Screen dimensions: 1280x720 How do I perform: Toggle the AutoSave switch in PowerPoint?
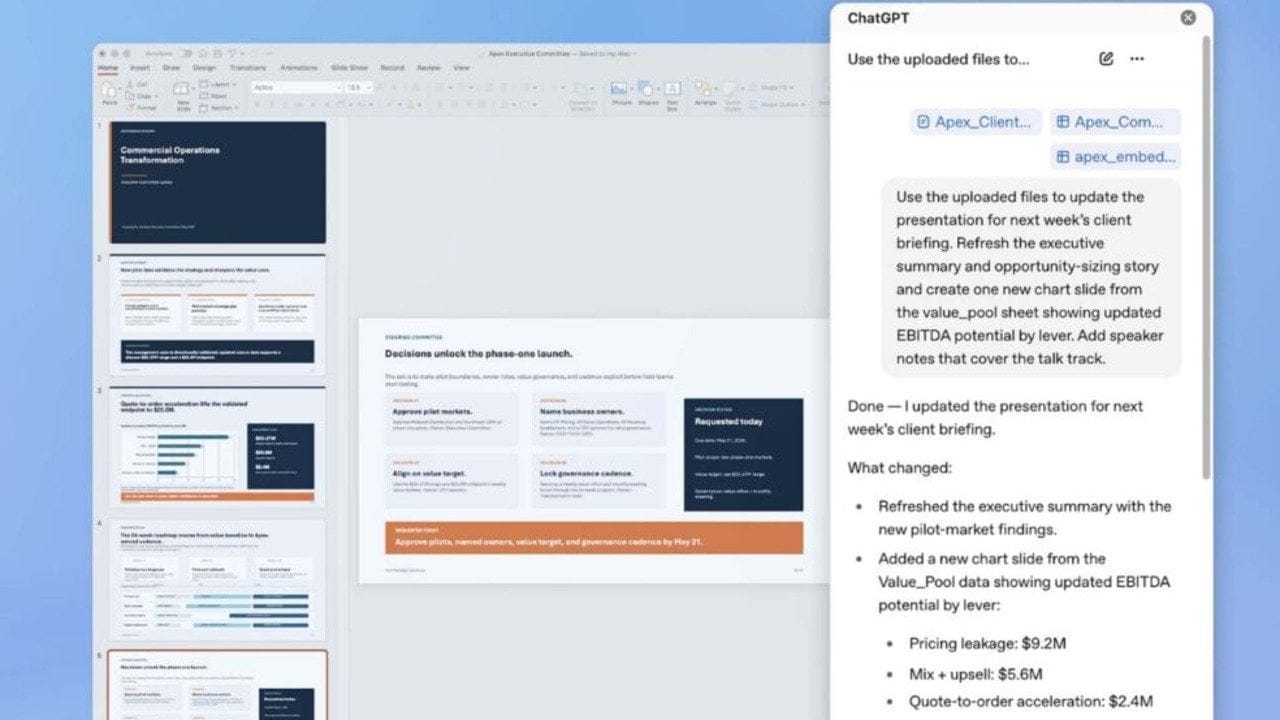185,53
